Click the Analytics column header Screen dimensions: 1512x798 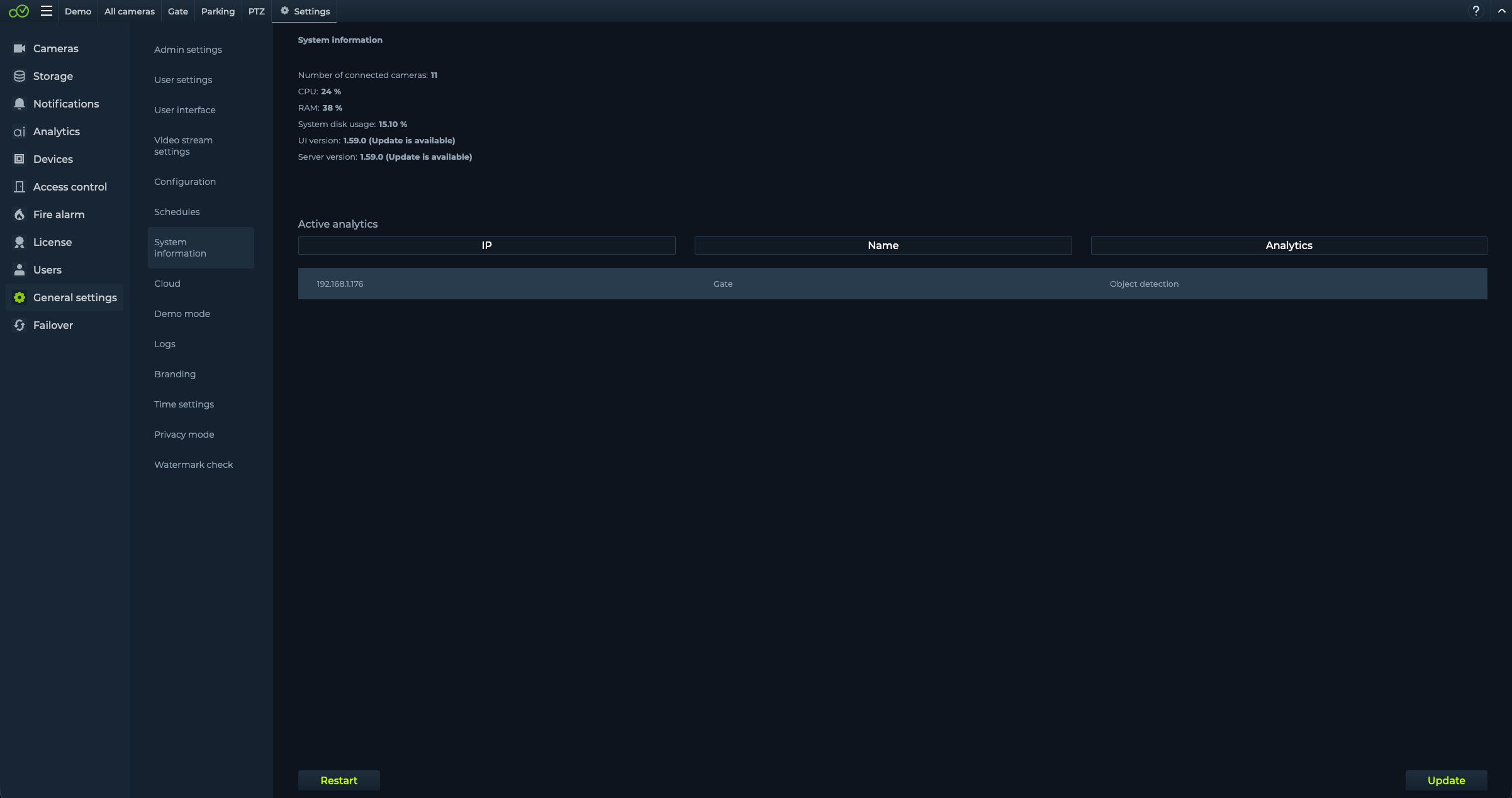[x=1288, y=245]
